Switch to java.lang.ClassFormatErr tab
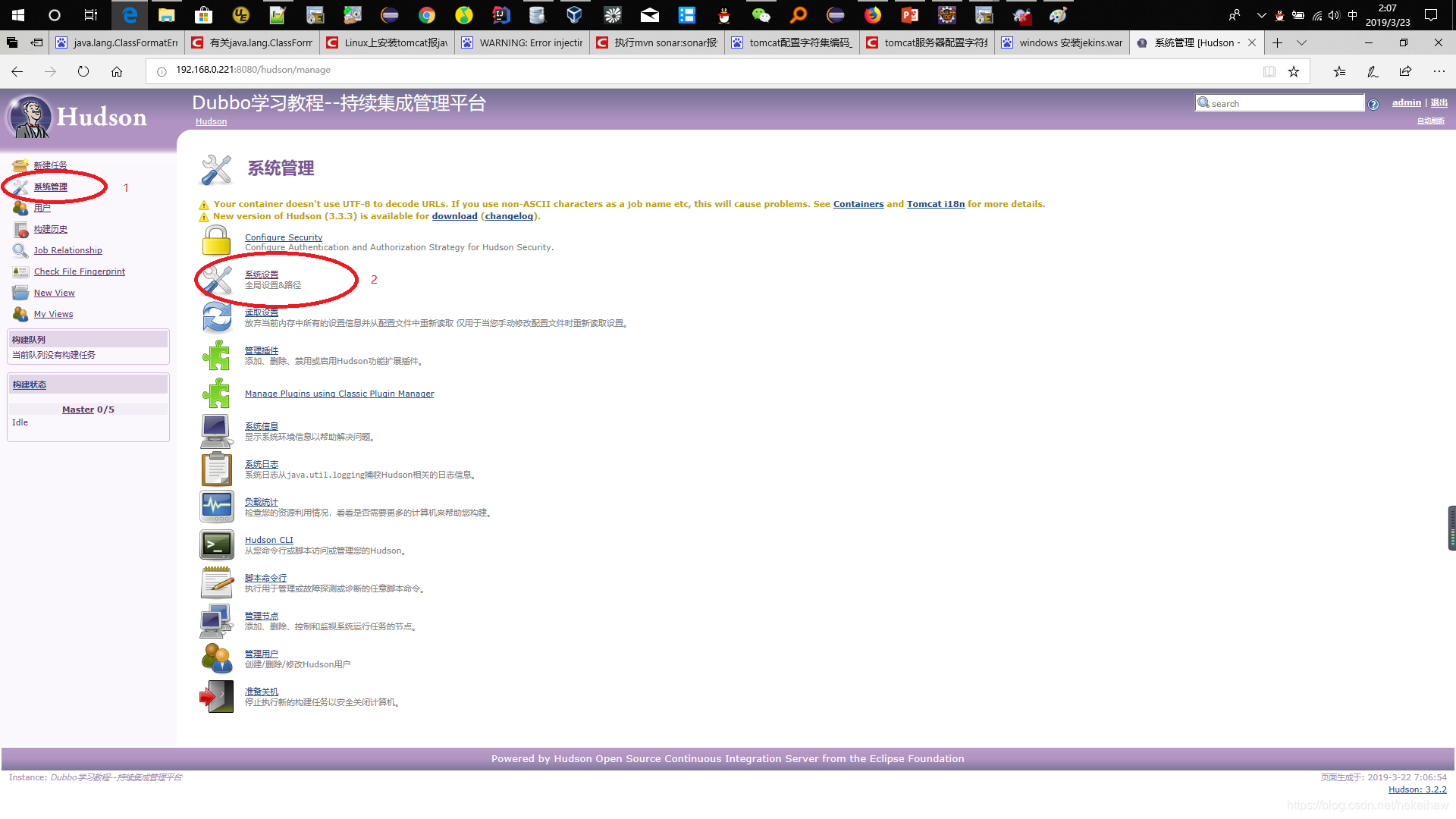The height and width of the screenshot is (819, 1456). point(117,43)
